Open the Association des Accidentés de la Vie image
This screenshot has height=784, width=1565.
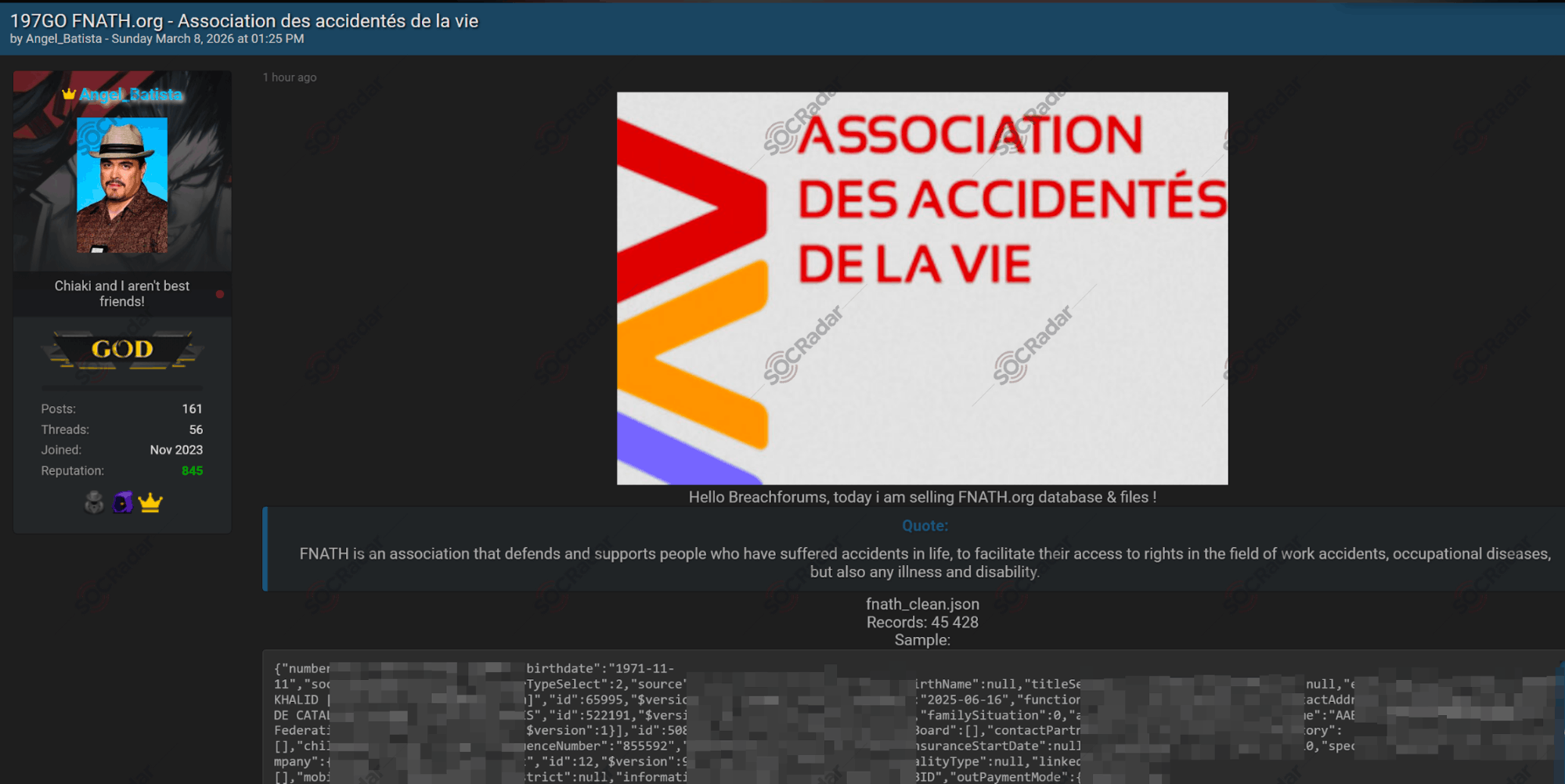(x=922, y=288)
